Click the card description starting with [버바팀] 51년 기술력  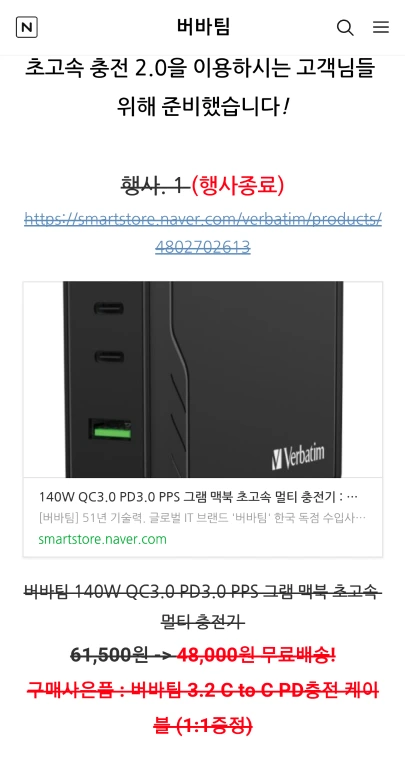[x=202, y=518]
